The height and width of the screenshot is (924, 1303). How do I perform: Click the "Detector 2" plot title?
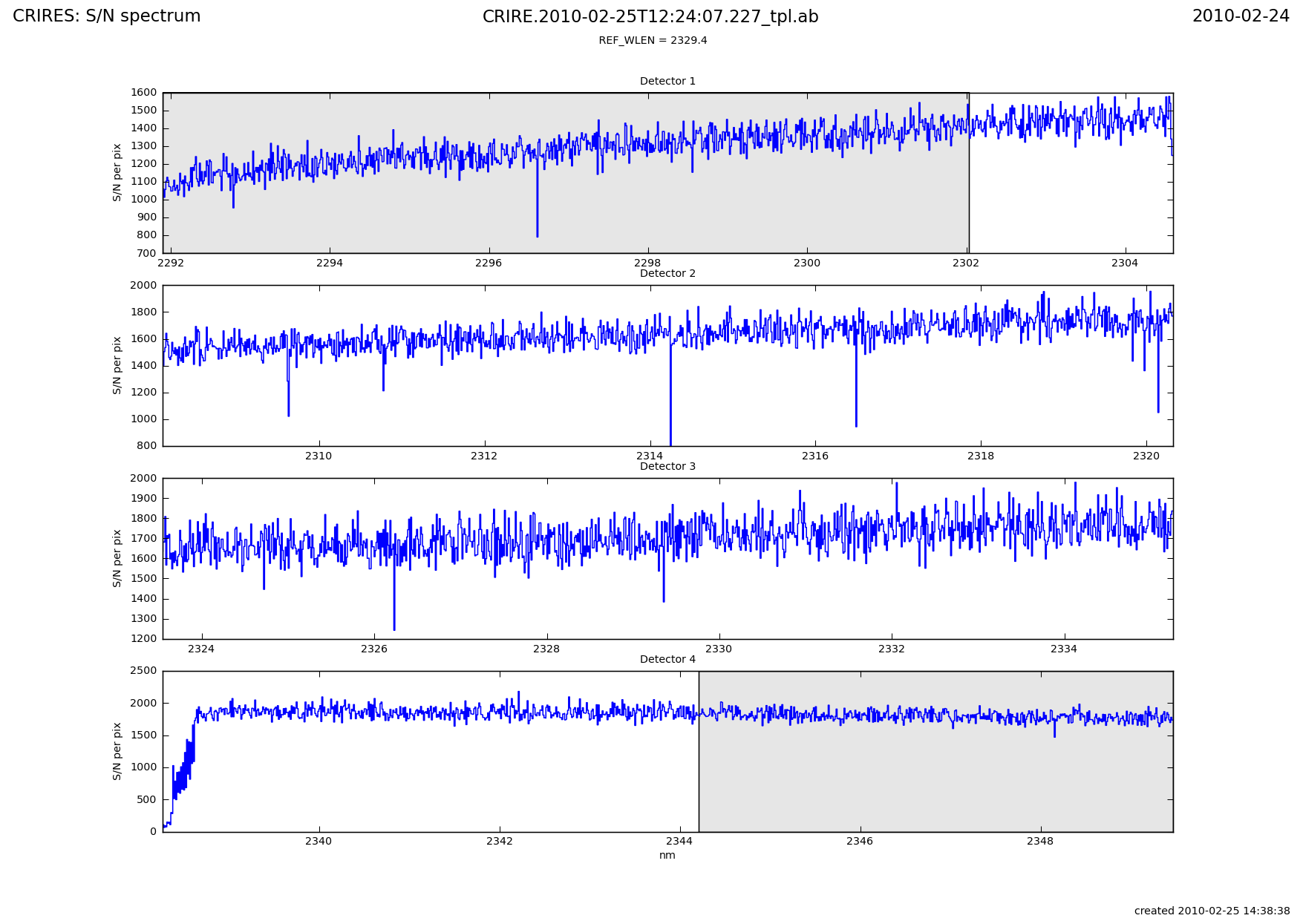pyautogui.click(x=667, y=273)
